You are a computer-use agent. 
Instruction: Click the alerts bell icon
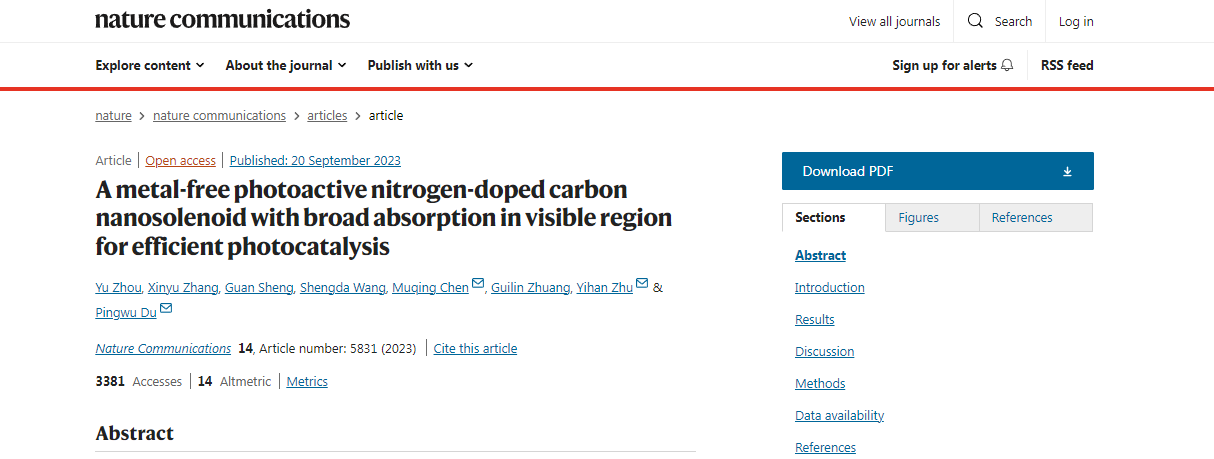pyautogui.click(x=1007, y=65)
